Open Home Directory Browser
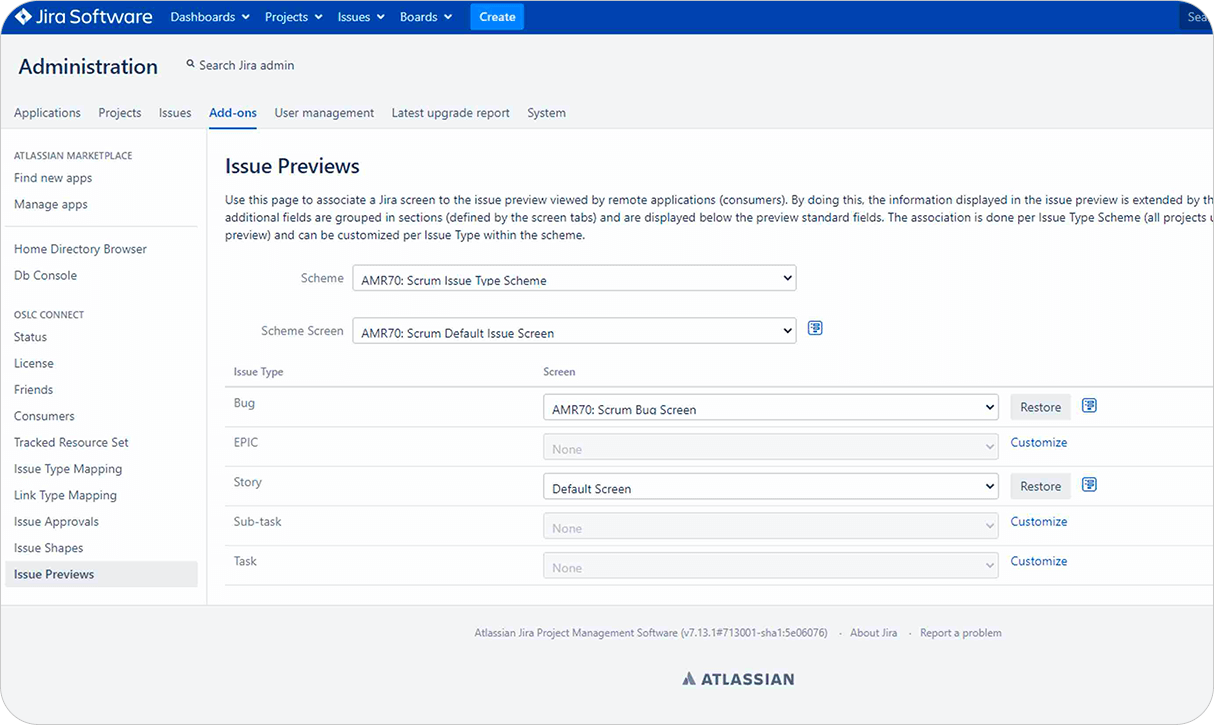 tap(80, 249)
